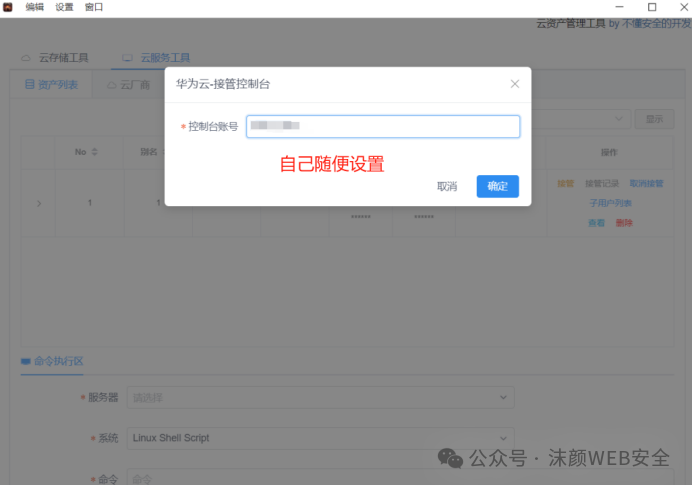Click the monitor icon on 云服务工具
Viewport: 692px width, 486px height.
(128, 58)
